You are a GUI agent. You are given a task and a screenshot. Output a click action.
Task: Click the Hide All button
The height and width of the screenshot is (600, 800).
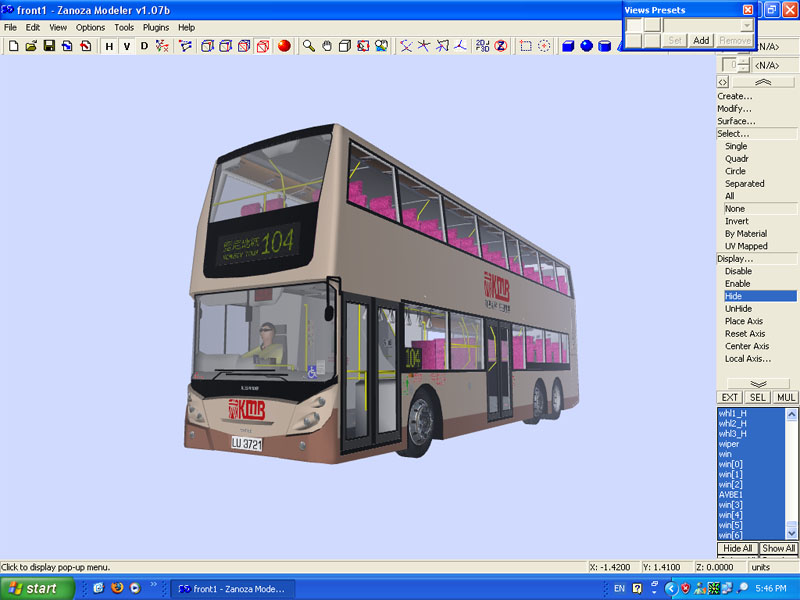click(738, 549)
